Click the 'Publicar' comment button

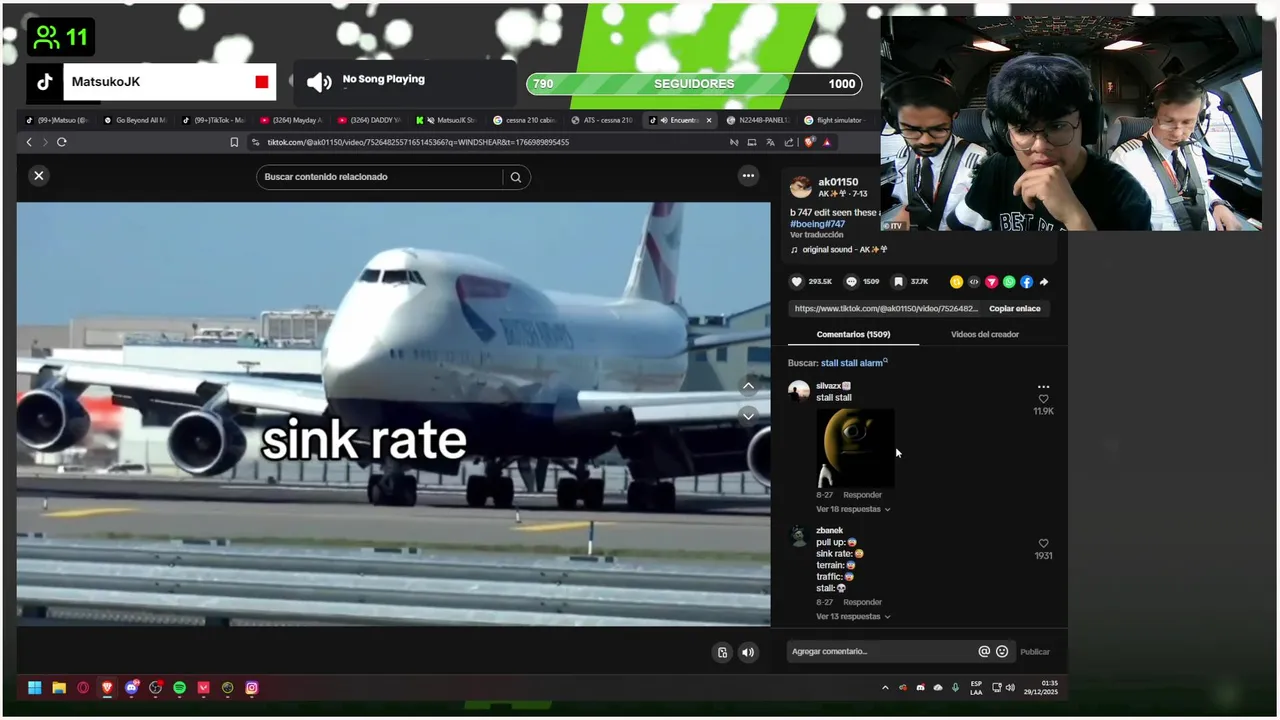(1035, 652)
